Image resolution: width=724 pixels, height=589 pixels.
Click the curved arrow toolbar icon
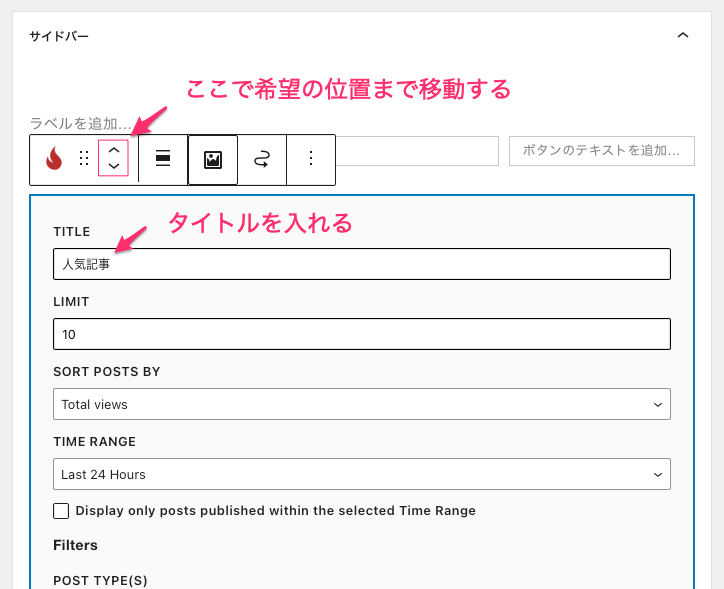pyautogui.click(x=262, y=159)
